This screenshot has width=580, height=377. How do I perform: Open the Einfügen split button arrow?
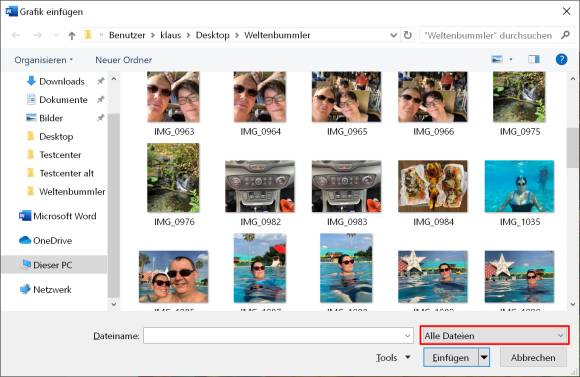click(484, 357)
